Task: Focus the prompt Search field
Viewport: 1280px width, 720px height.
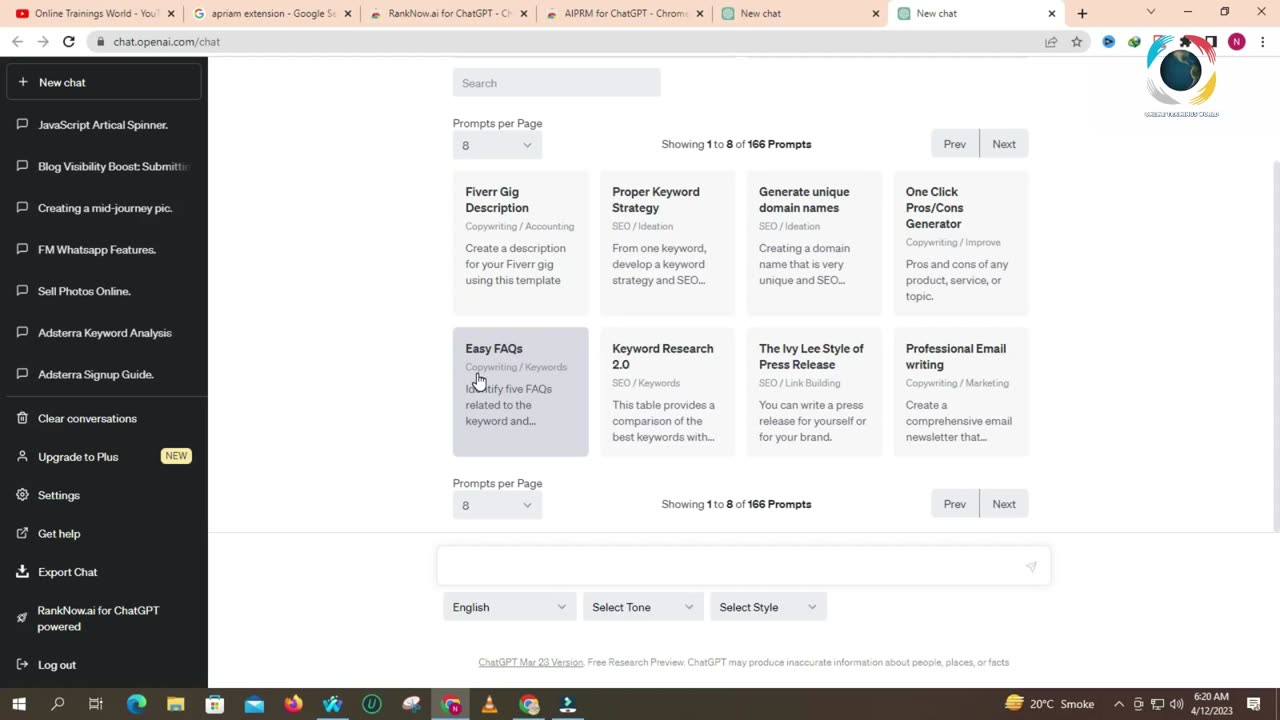Action: pyautogui.click(x=556, y=83)
